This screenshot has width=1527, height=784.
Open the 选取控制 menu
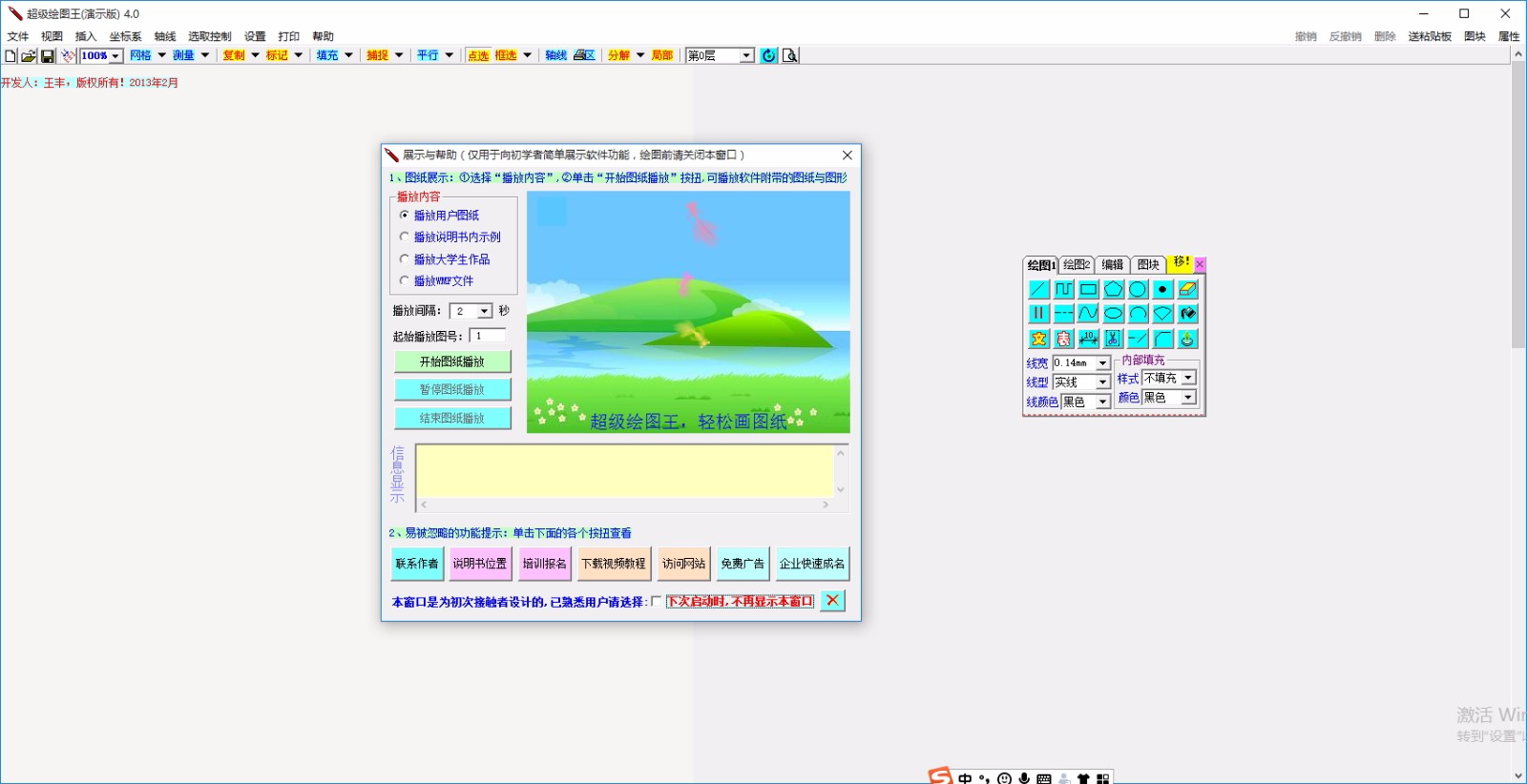(x=209, y=36)
